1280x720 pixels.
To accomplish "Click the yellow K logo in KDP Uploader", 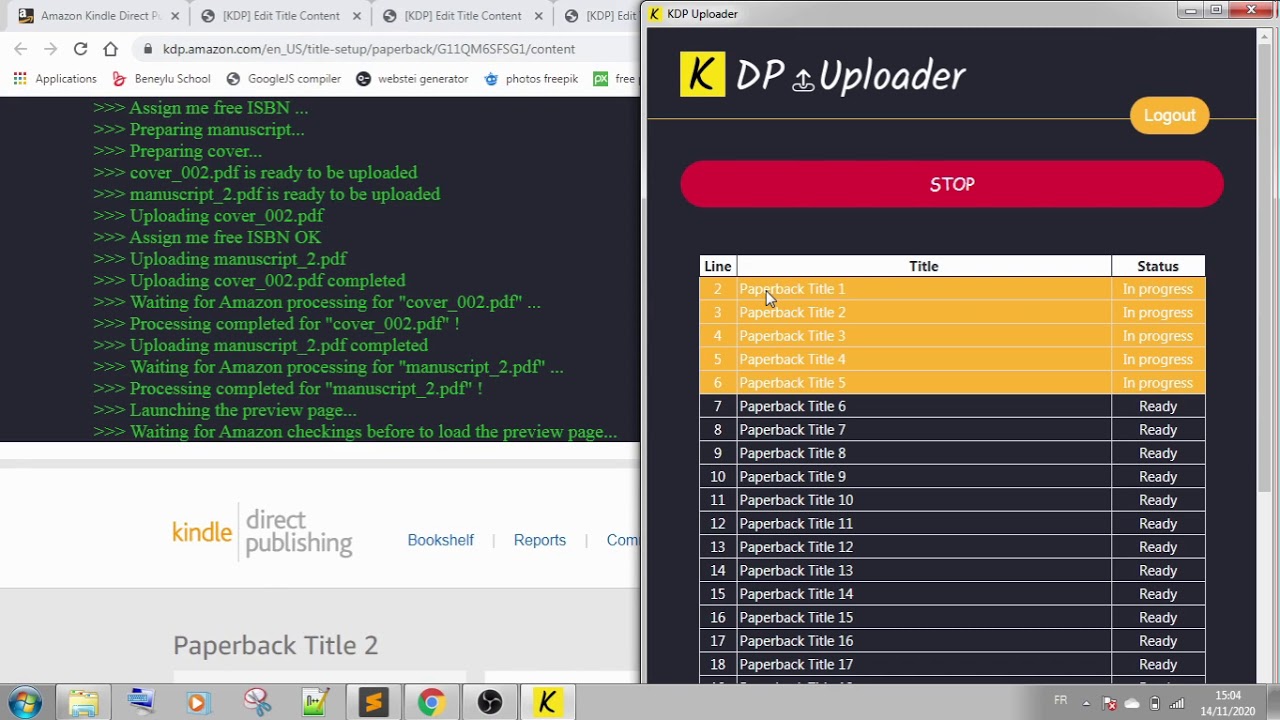I will pyautogui.click(x=702, y=74).
